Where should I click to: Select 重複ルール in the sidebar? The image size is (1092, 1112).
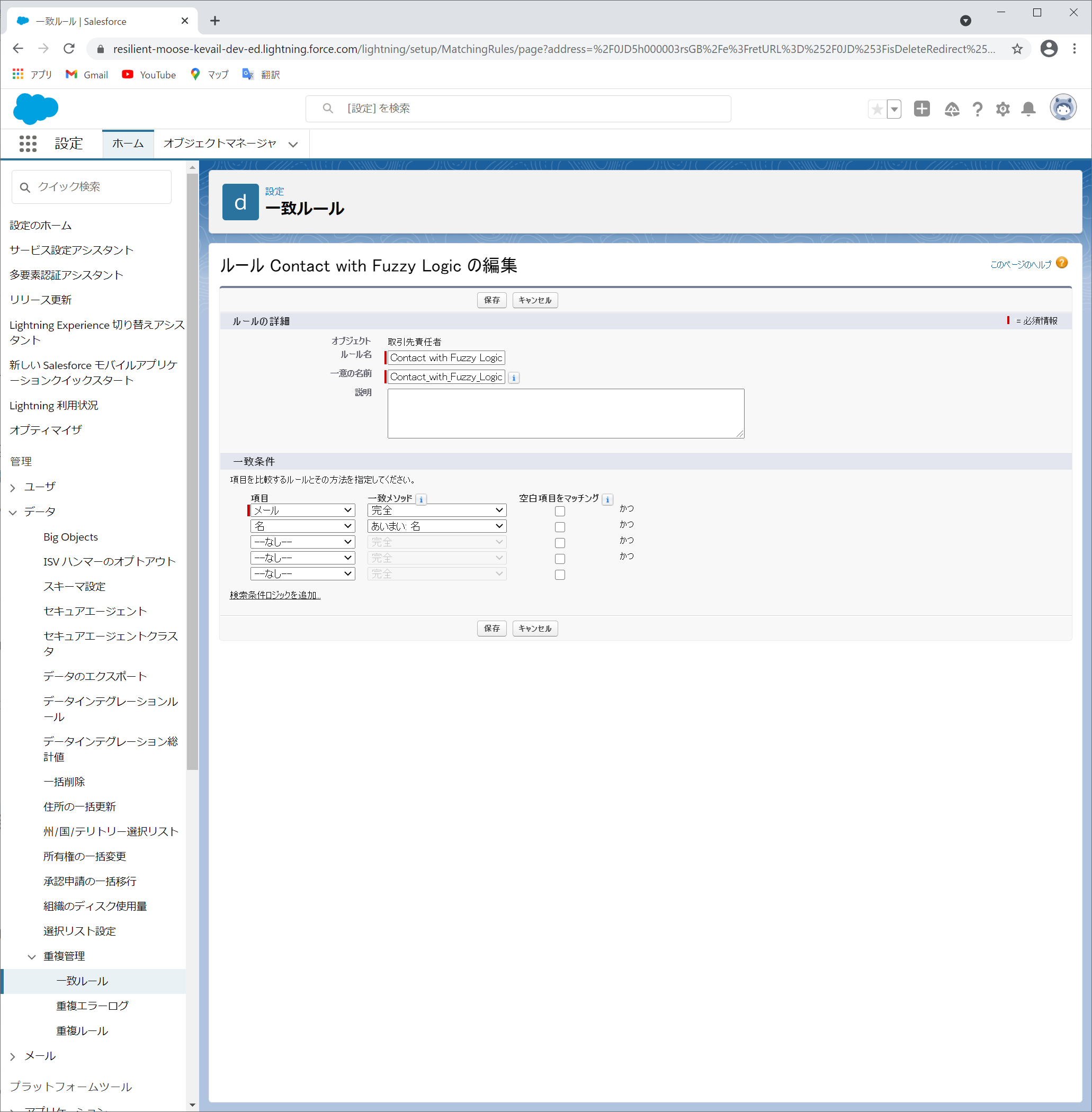click(82, 1030)
